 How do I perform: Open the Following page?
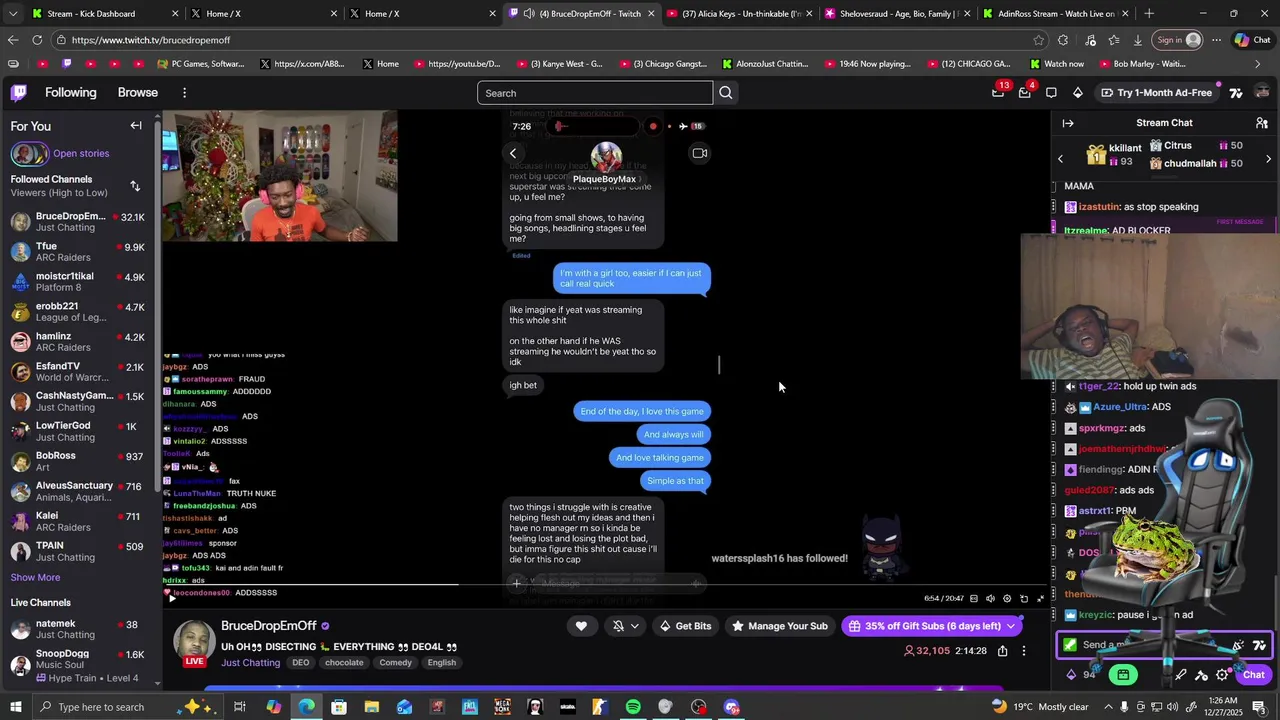pyautogui.click(x=71, y=93)
